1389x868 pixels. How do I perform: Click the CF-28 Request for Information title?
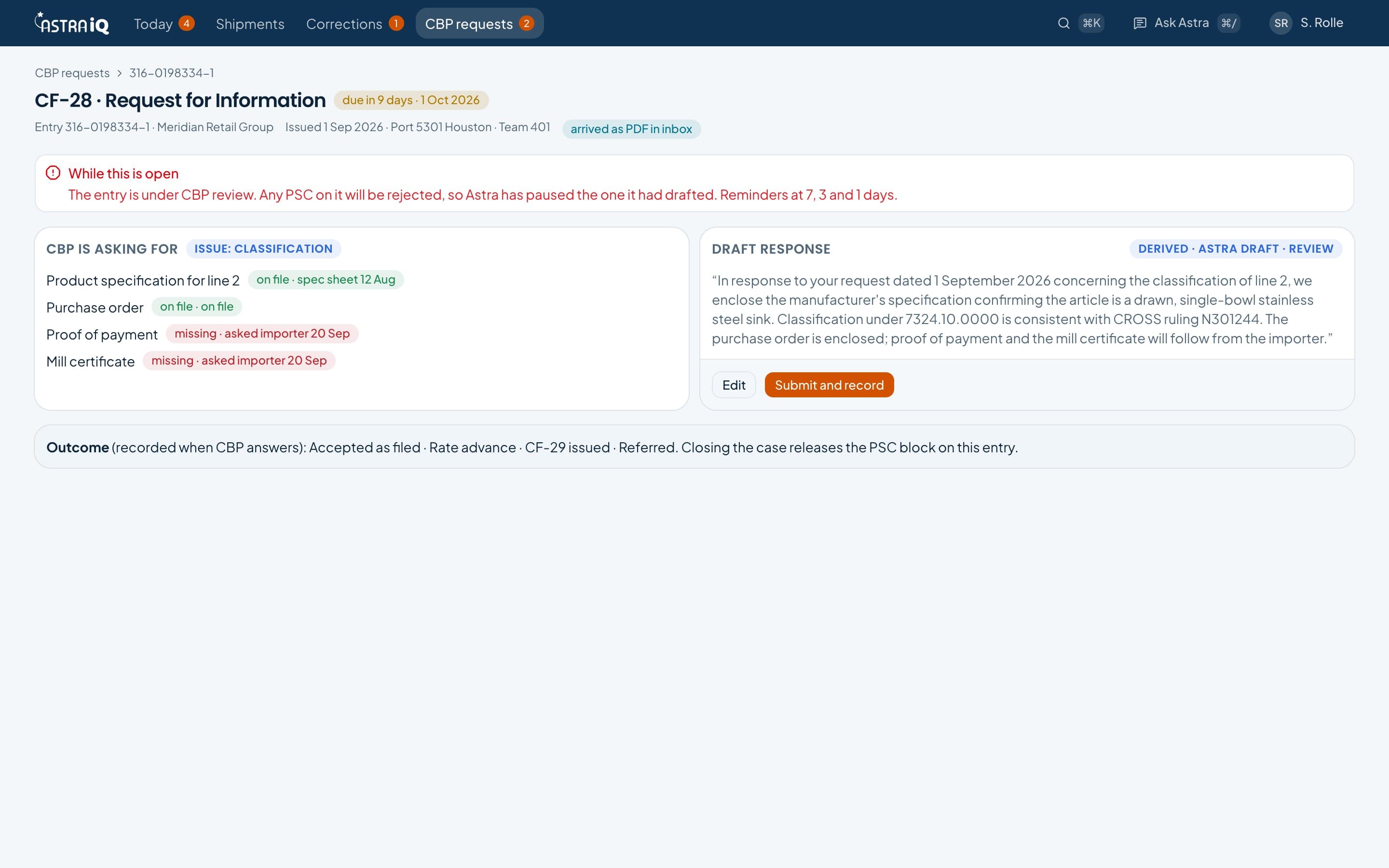pyautogui.click(x=180, y=100)
